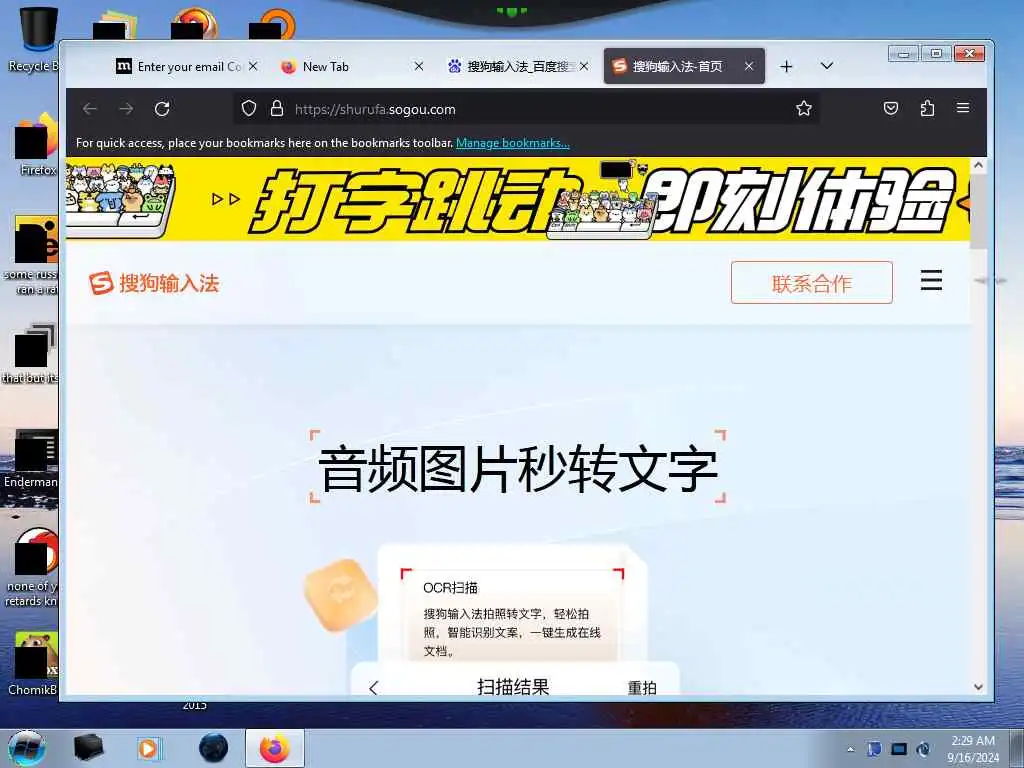View site security padlock info
Screen dimensions: 1024x768
pyautogui.click(x=277, y=108)
